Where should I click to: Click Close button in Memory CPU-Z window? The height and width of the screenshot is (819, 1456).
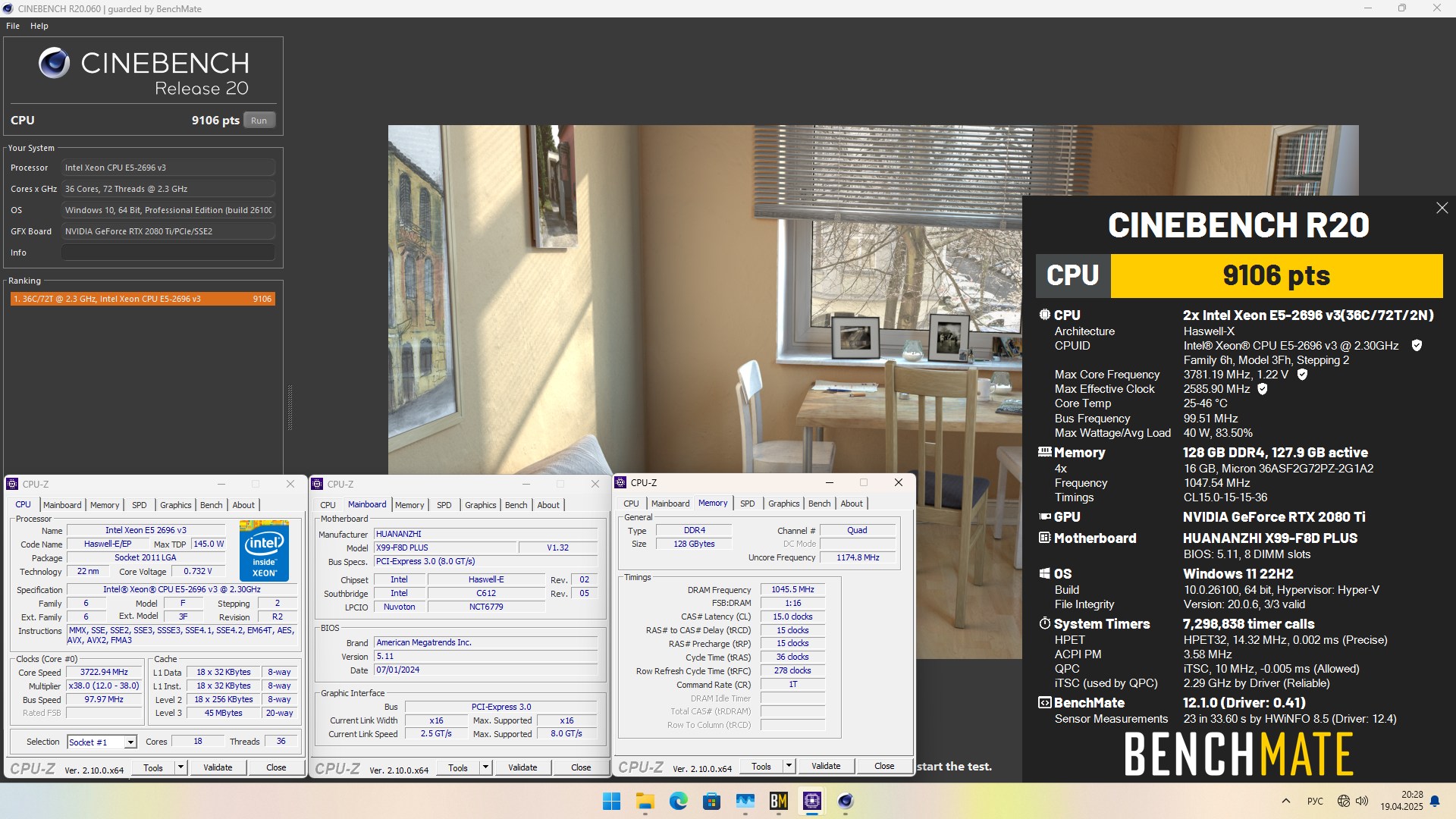pos(884,766)
